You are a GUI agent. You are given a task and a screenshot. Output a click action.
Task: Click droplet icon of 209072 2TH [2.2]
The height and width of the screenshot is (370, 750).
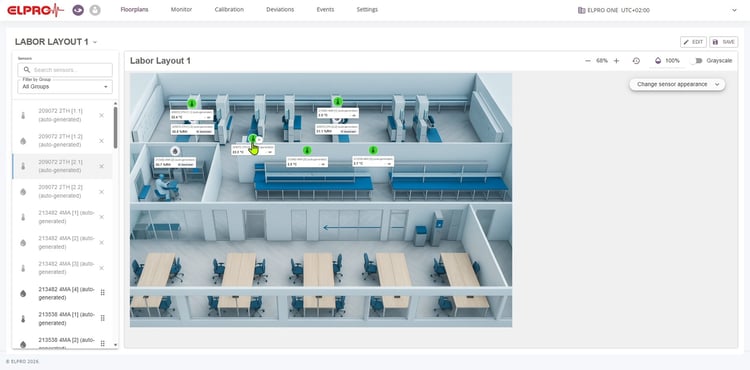click(23, 192)
